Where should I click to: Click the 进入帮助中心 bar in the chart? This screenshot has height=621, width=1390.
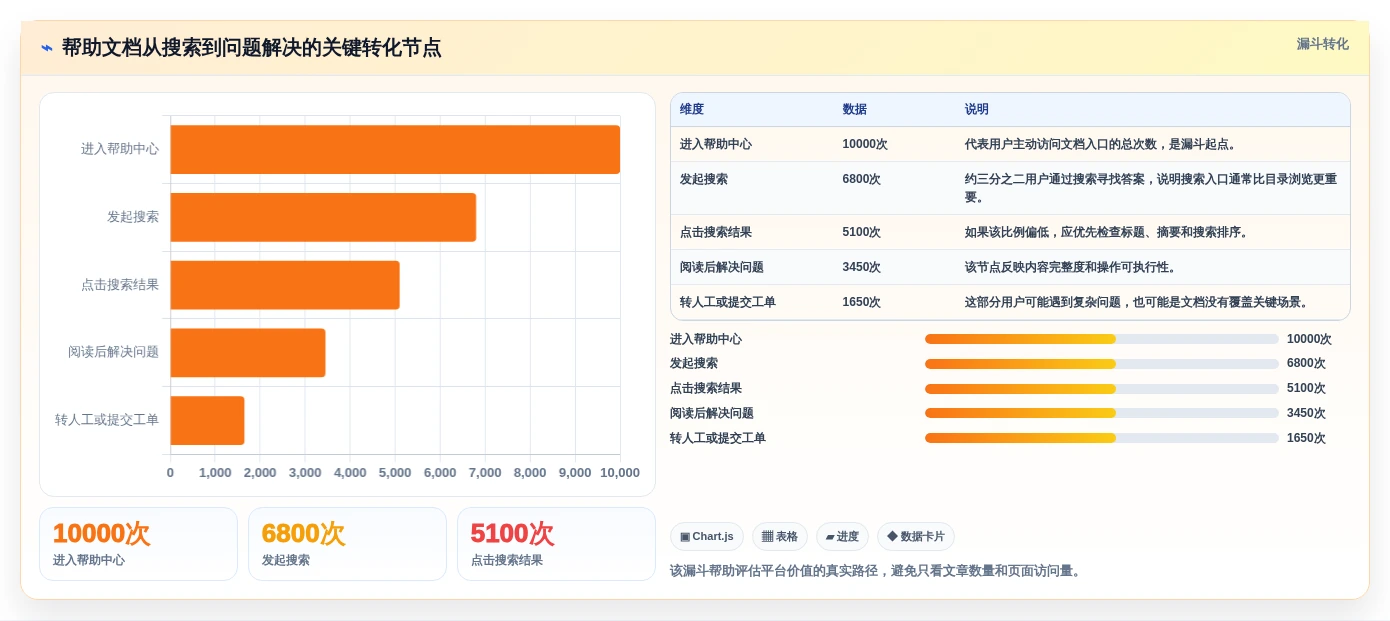tap(395, 149)
